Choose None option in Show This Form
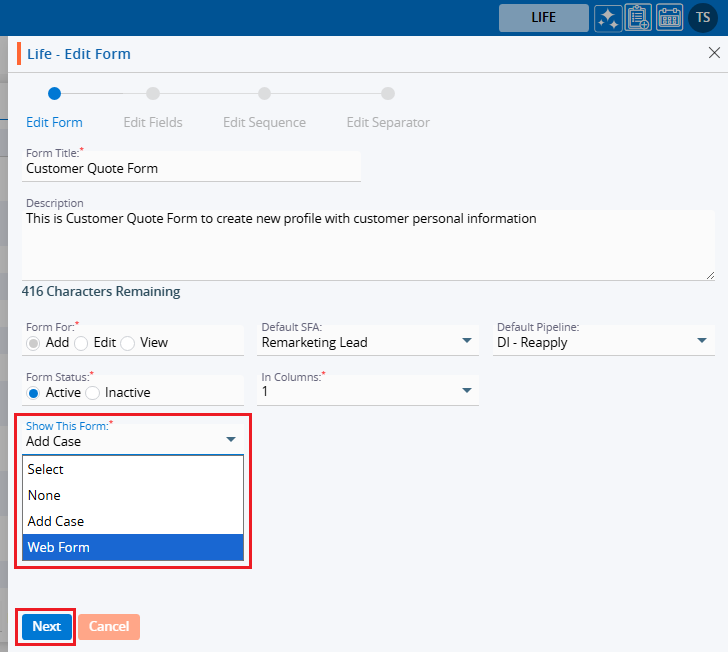 pyautogui.click(x=133, y=495)
